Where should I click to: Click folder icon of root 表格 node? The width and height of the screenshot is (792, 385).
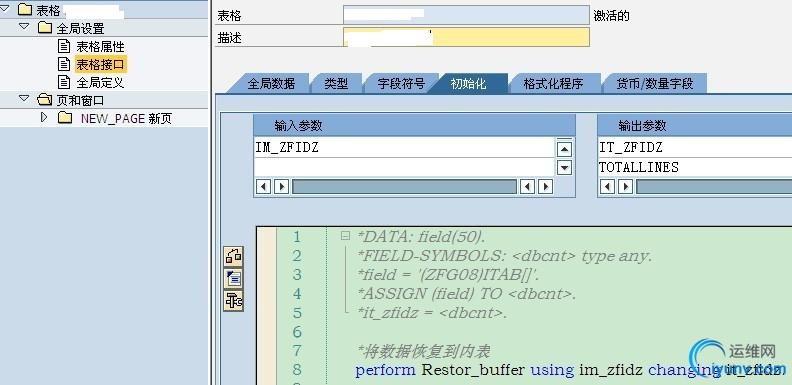coord(25,10)
